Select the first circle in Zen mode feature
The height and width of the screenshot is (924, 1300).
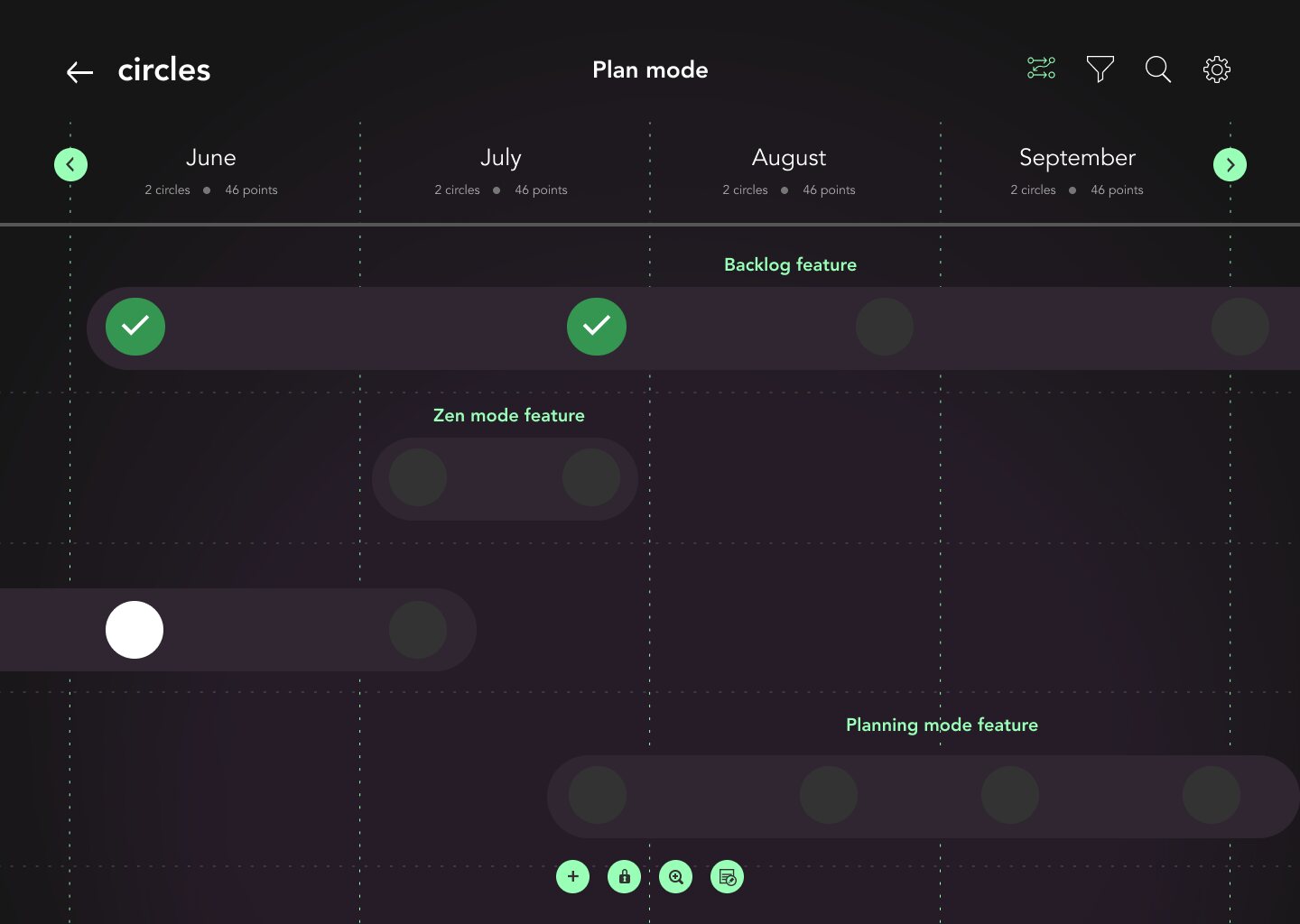[418, 477]
